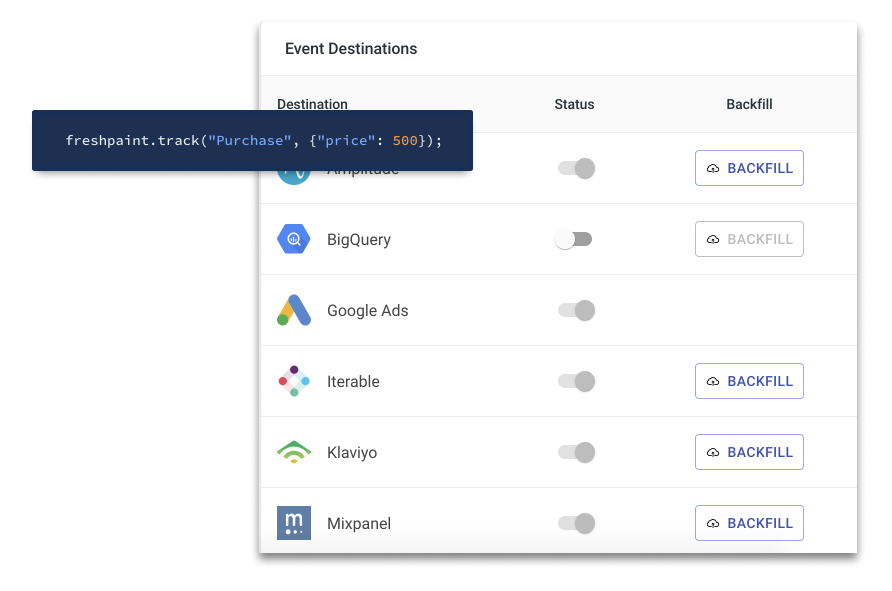Screen dimensions: 892x591
Task: Click the disabled Backfill button for BigQuery
Action: pyautogui.click(x=749, y=239)
